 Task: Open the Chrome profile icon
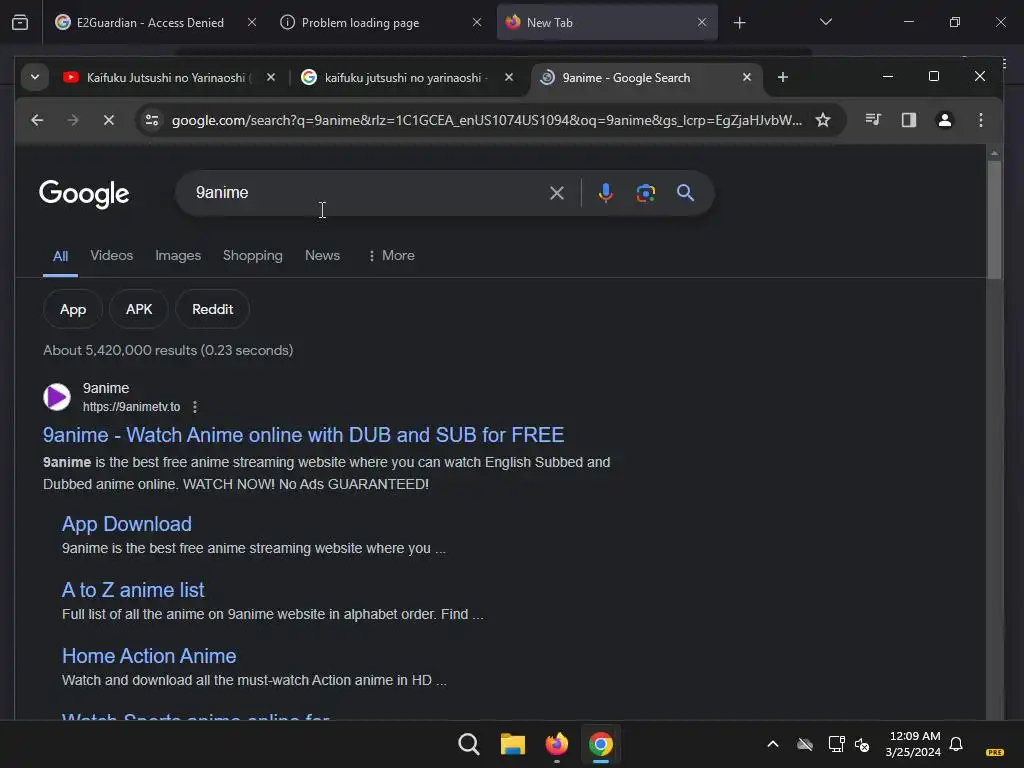click(x=944, y=120)
